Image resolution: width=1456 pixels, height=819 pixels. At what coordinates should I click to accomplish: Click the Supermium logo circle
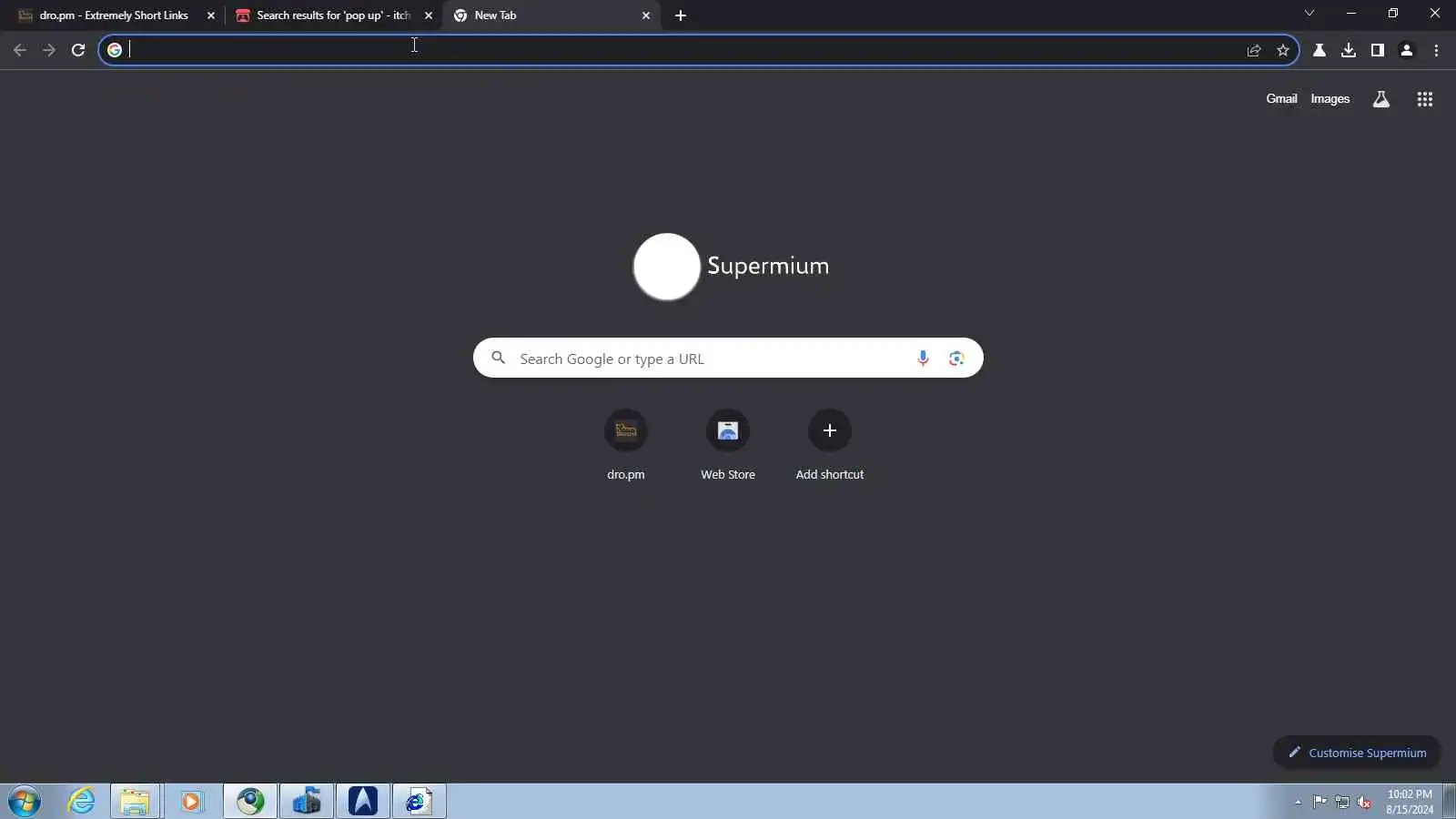[667, 267]
